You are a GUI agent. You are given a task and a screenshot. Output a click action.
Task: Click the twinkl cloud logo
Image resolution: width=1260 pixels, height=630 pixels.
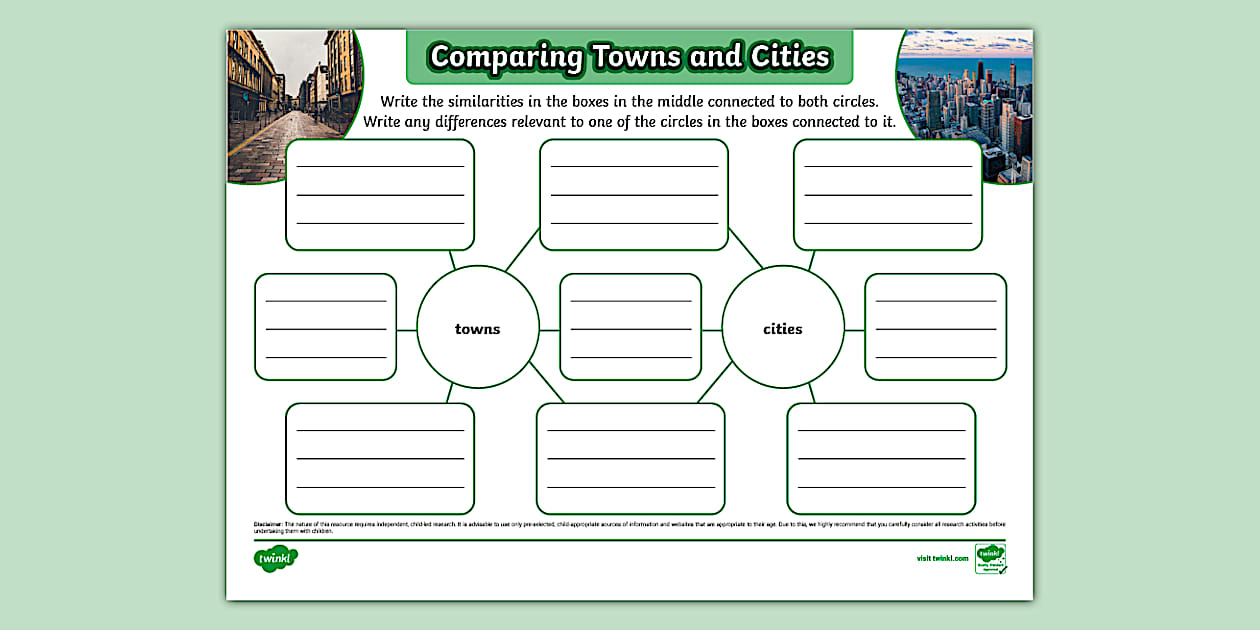click(277, 556)
